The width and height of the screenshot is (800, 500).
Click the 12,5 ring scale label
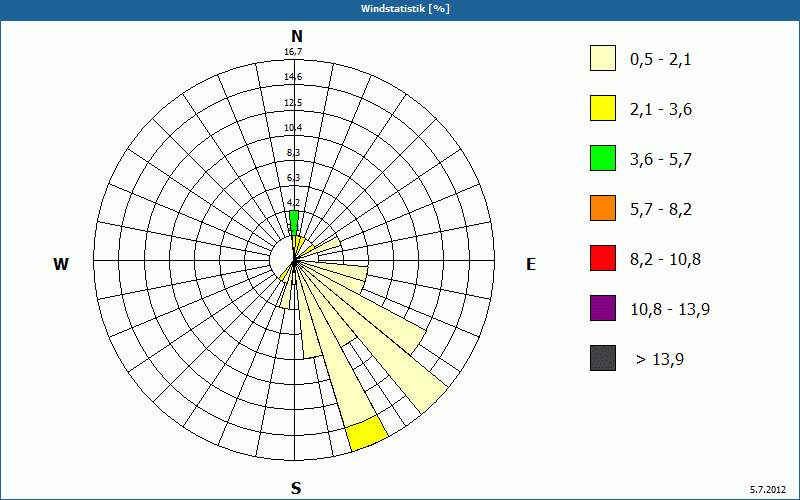coord(293,103)
